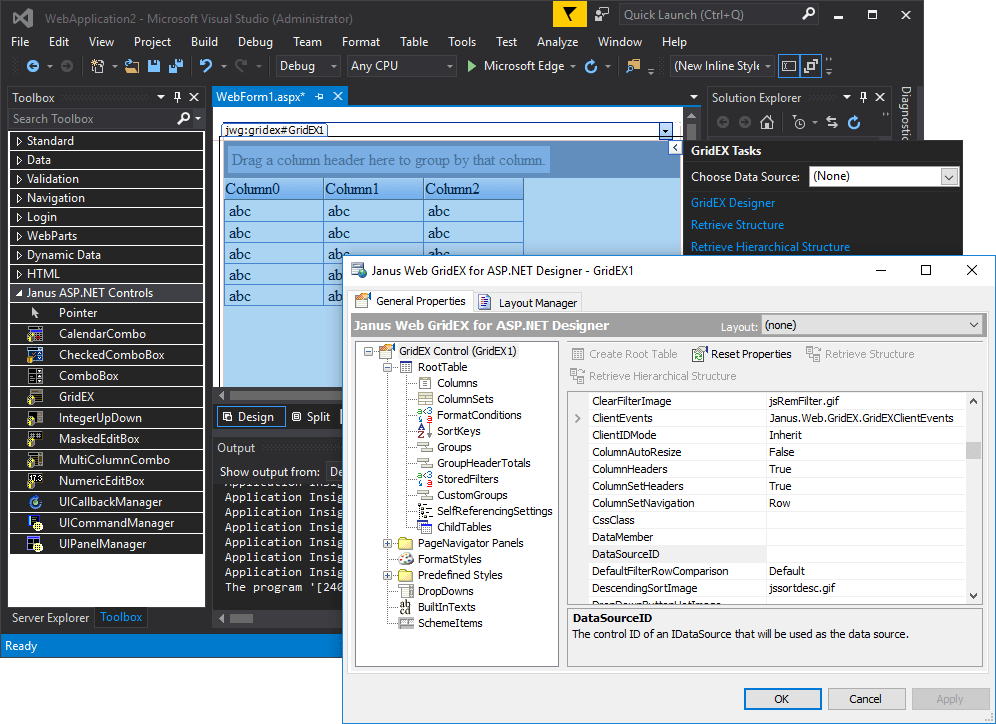Viewport: 996px width, 724px height.
Task: Click the DataSourceID value field
Action: tap(865, 554)
